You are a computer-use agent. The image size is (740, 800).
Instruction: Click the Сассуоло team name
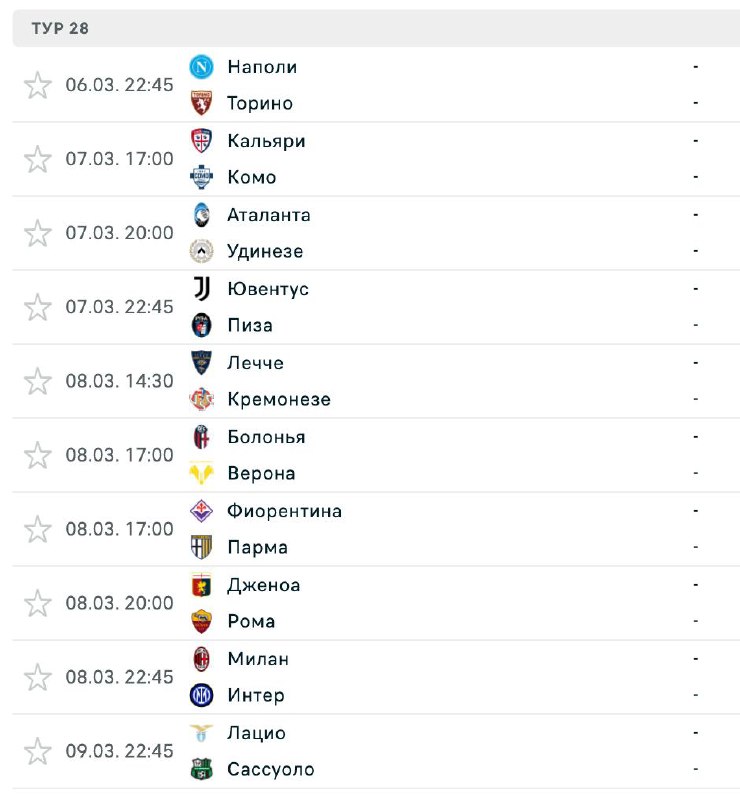tap(271, 769)
